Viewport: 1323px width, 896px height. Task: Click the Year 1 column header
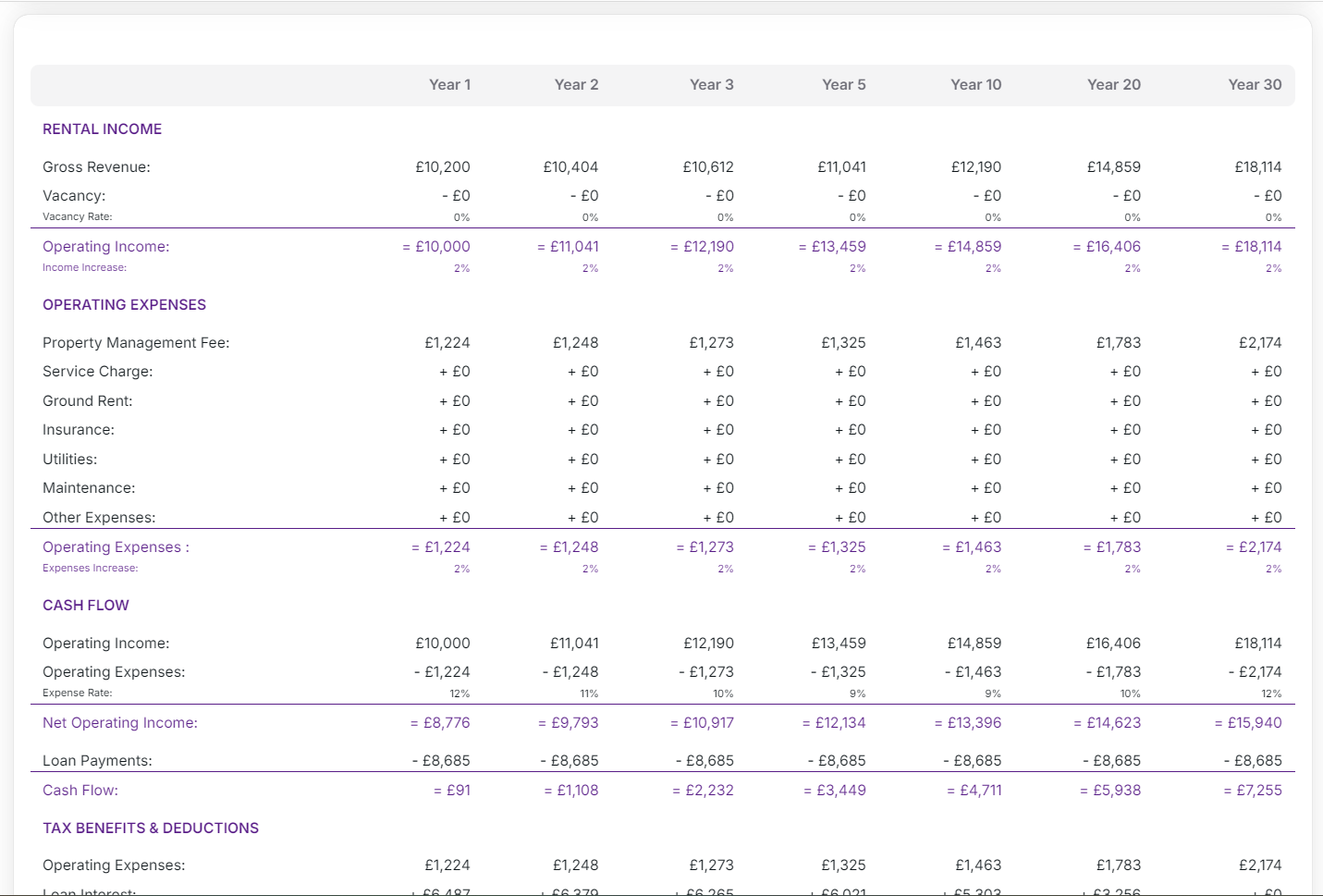tap(449, 84)
